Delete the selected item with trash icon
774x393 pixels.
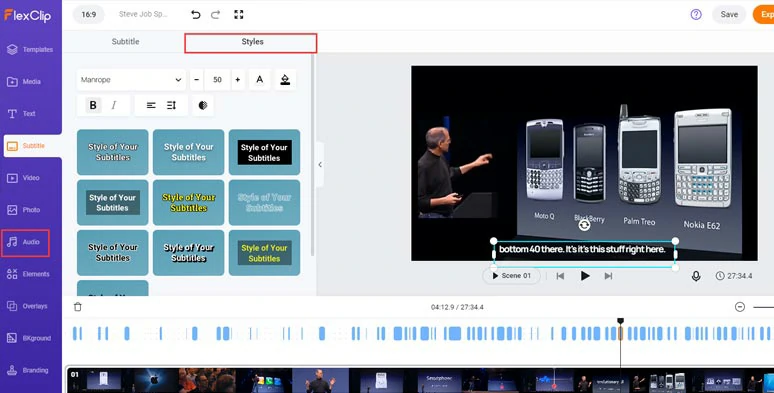[77, 307]
